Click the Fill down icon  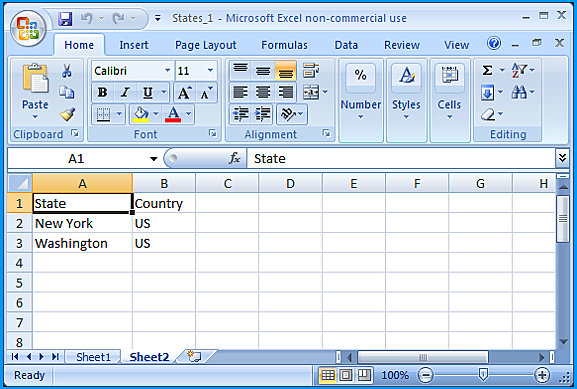coord(488,92)
